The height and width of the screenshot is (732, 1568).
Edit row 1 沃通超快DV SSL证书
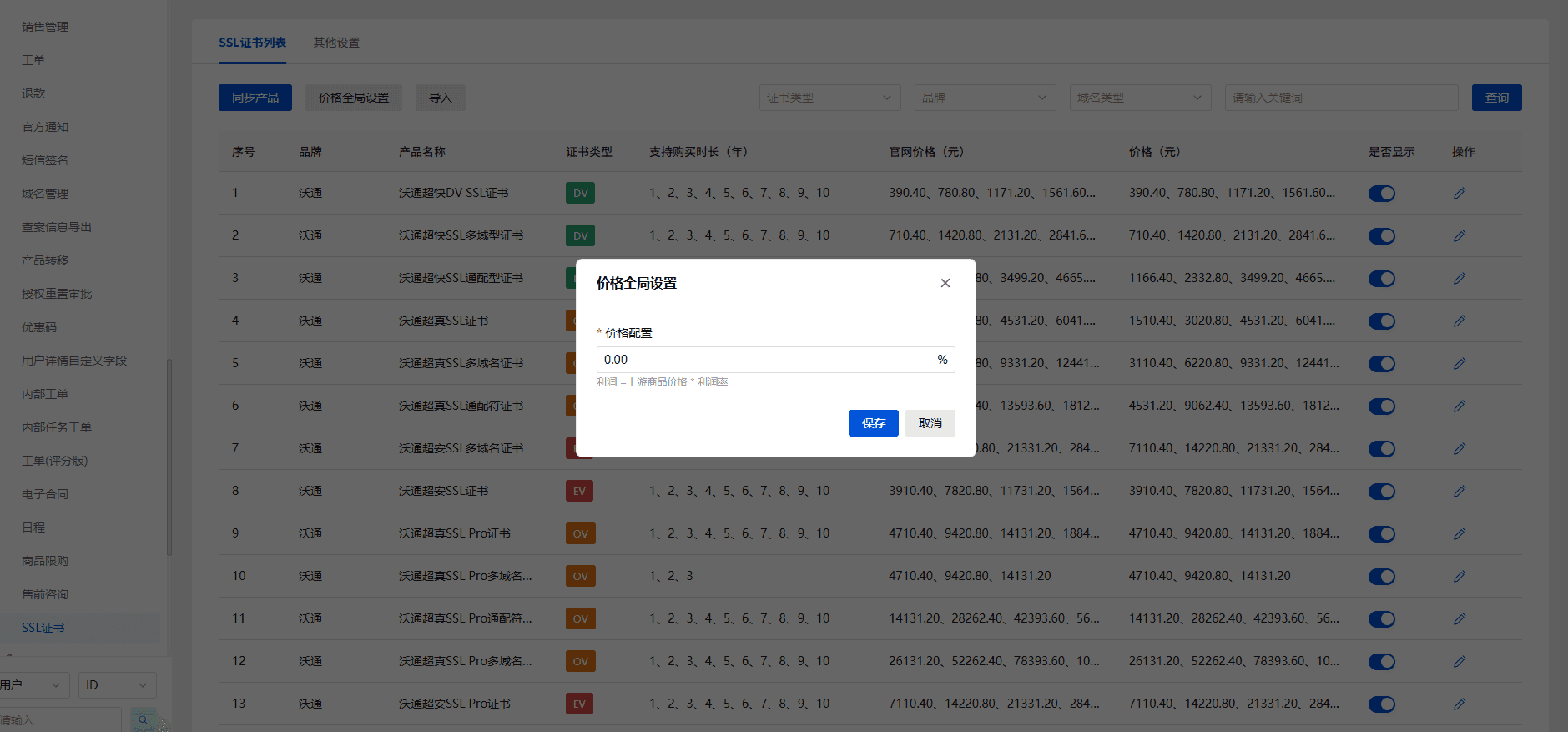pyautogui.click(x=1460, y=194)
